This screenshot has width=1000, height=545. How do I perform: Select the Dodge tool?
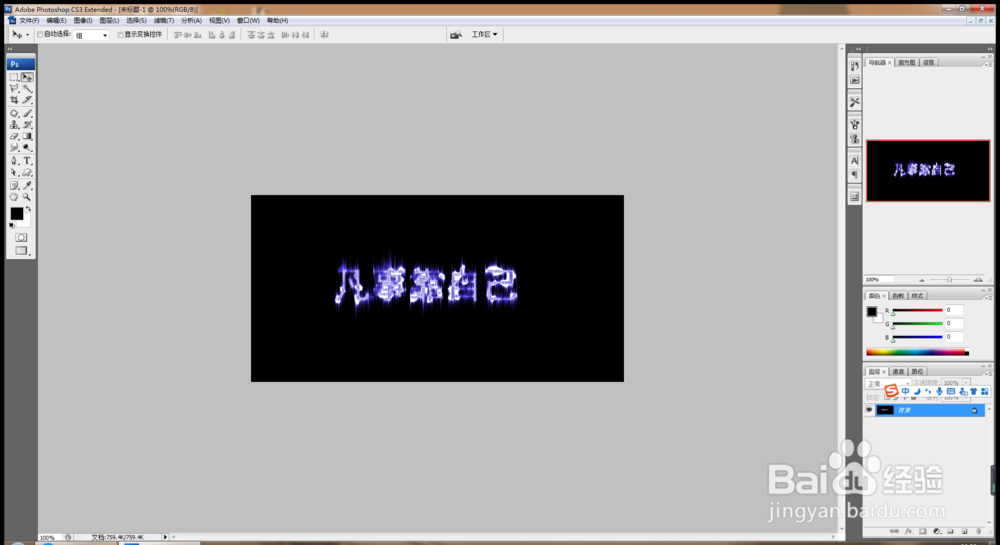[x=27, y=148]
